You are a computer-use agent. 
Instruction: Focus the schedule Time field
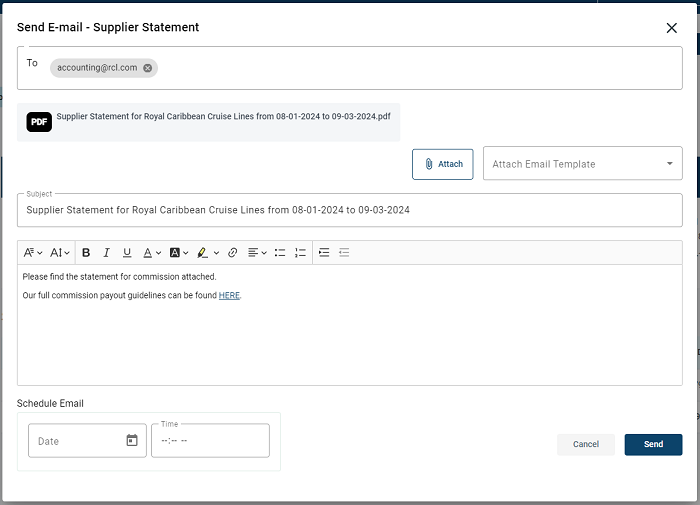[x=210, y=441]
